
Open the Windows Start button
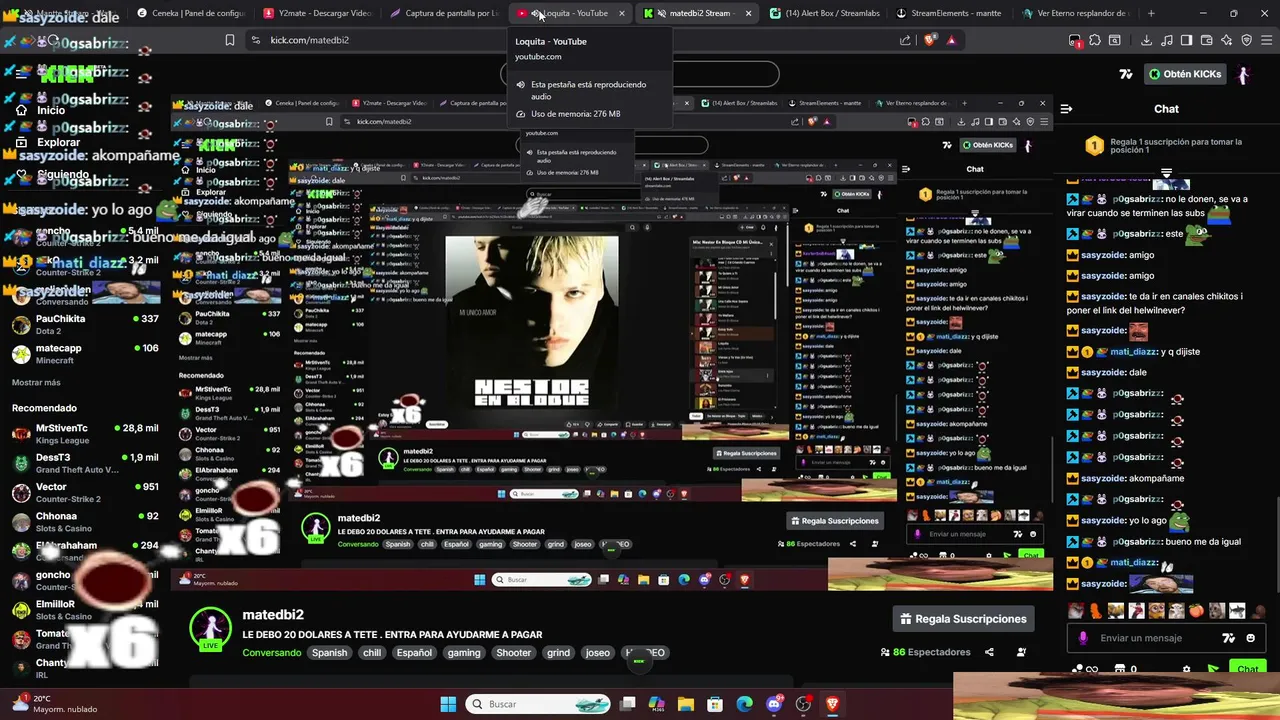tap(448, 704)
